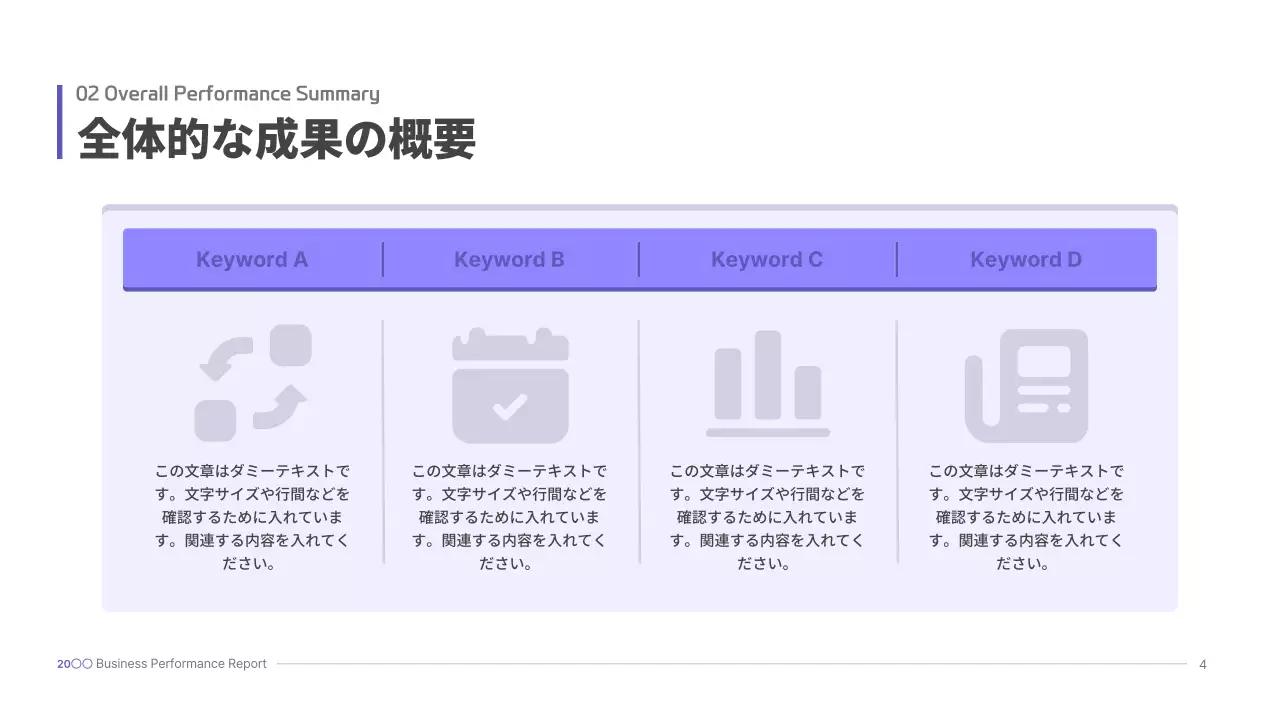
Task: Click the bar chart icon
Action: [x=768, y=383]
